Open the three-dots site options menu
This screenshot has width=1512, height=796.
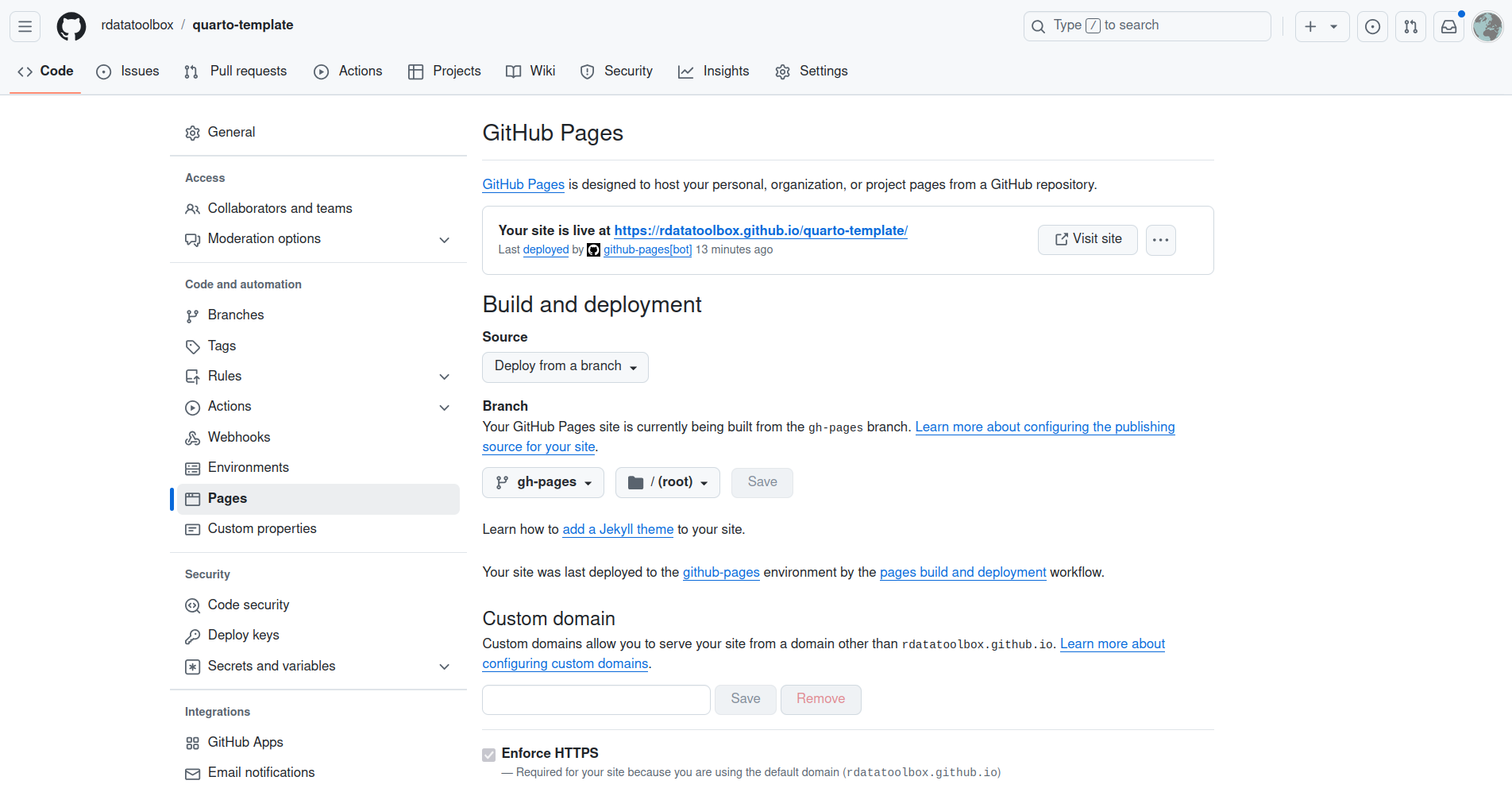click(x=1160, y=239)
